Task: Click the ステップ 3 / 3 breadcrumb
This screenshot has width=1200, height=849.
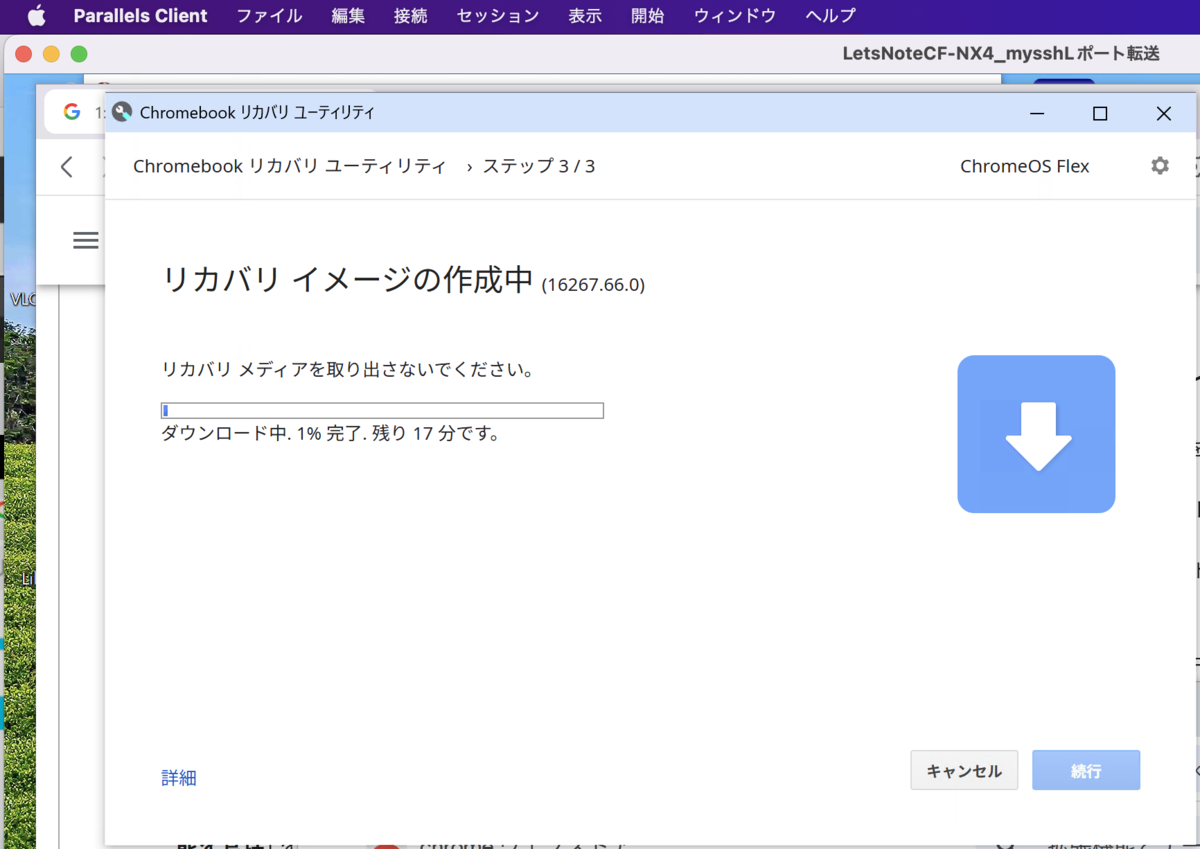Action: pos(539,166)
